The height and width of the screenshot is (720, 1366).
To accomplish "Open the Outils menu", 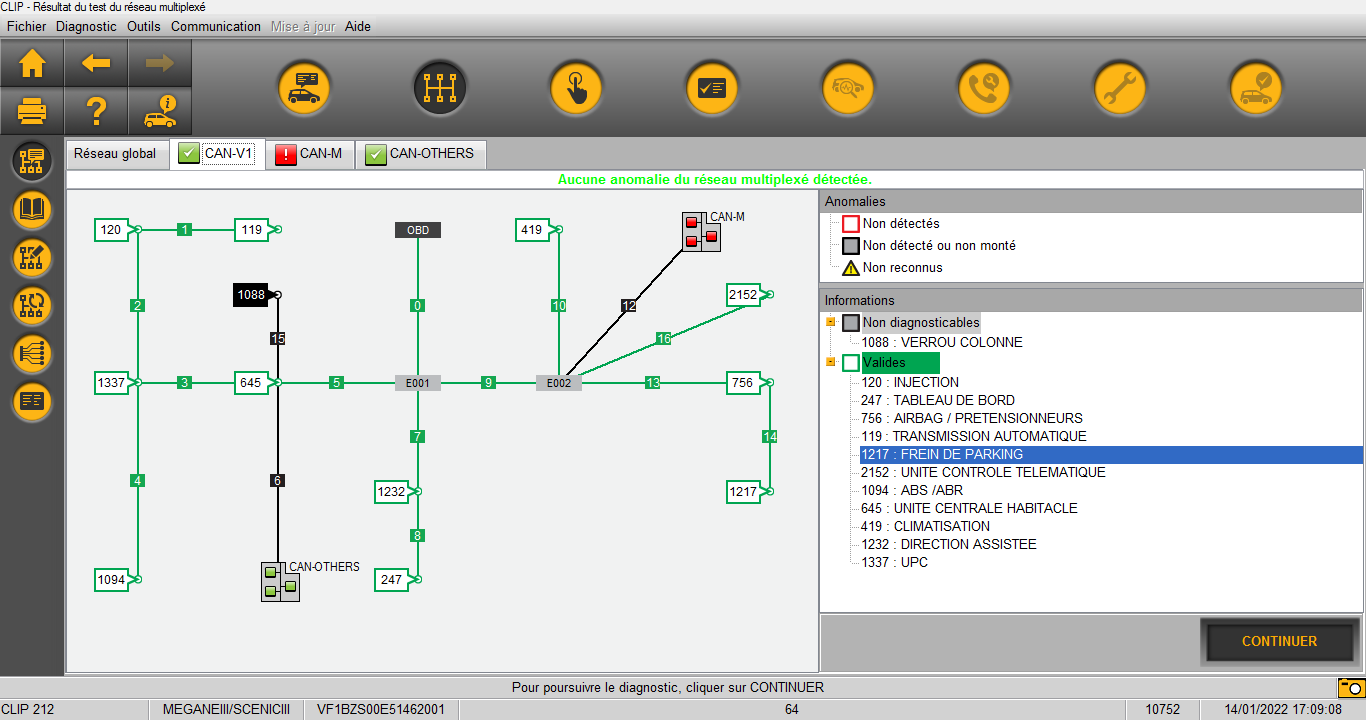I will pyautogui.click(x=144, y=26).
